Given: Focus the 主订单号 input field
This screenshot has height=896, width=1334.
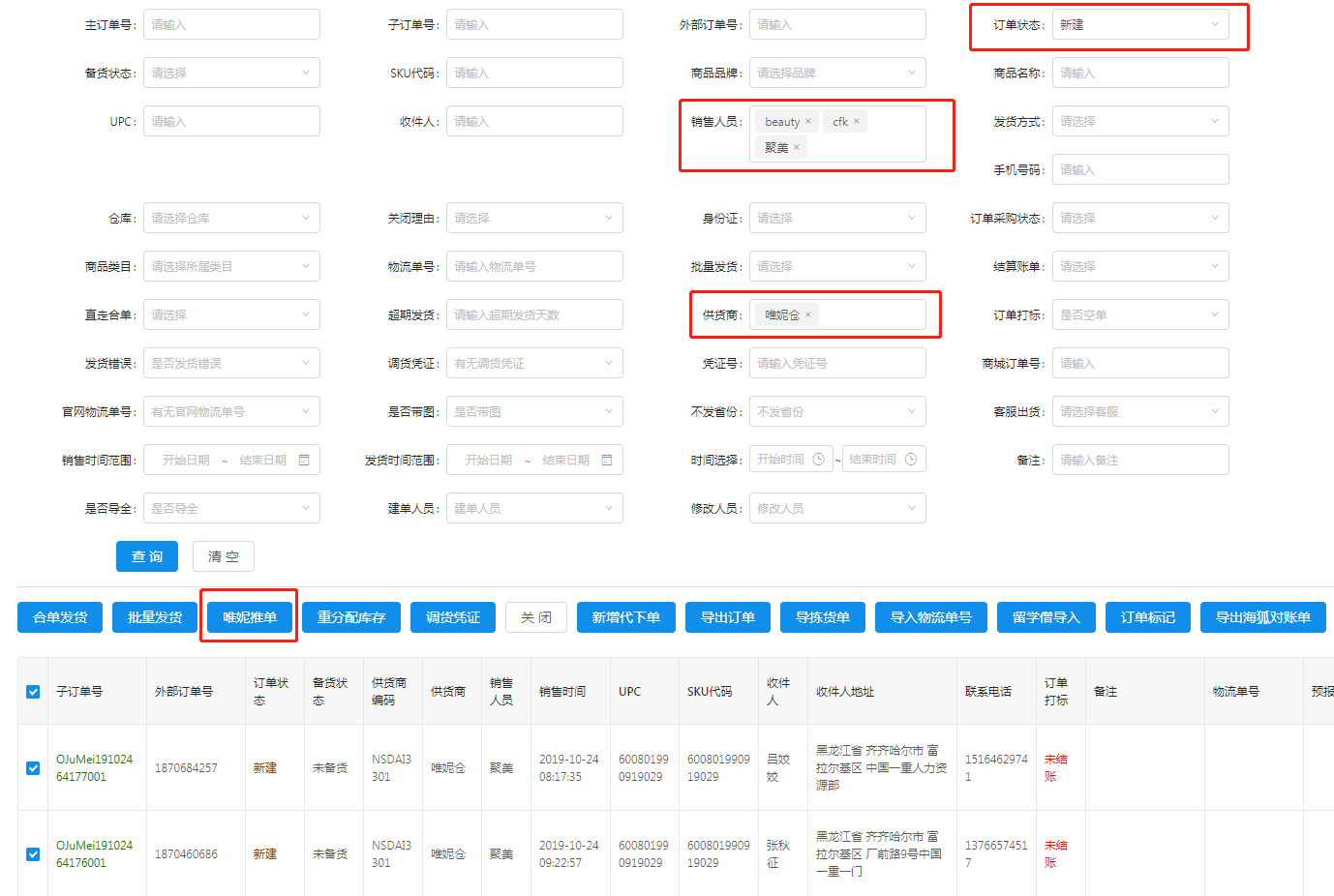Looking at the screenshot, I should [x=231, y=24].
